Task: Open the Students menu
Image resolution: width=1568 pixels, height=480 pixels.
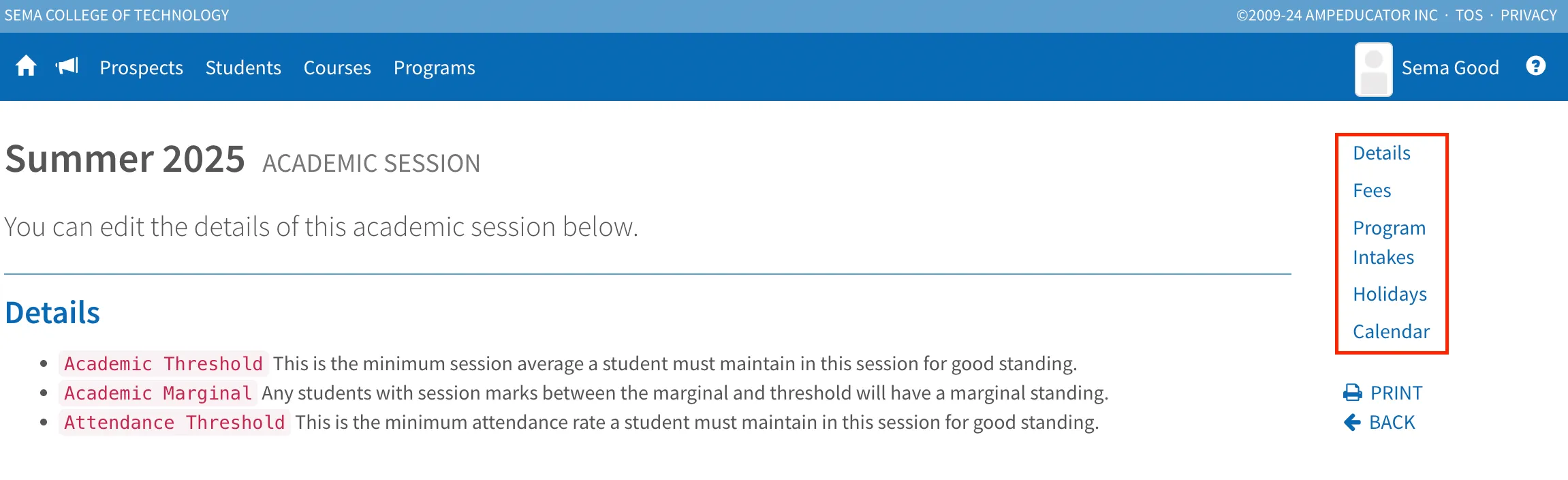Action: click(243, 67)
